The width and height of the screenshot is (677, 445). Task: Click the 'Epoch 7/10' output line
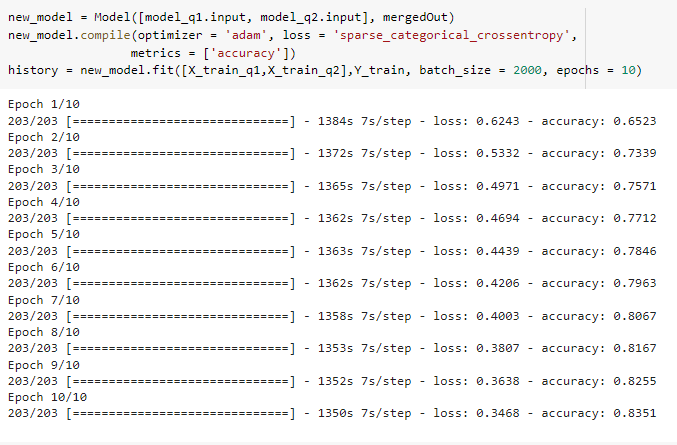pyautogui.click(x=44, y=300)
